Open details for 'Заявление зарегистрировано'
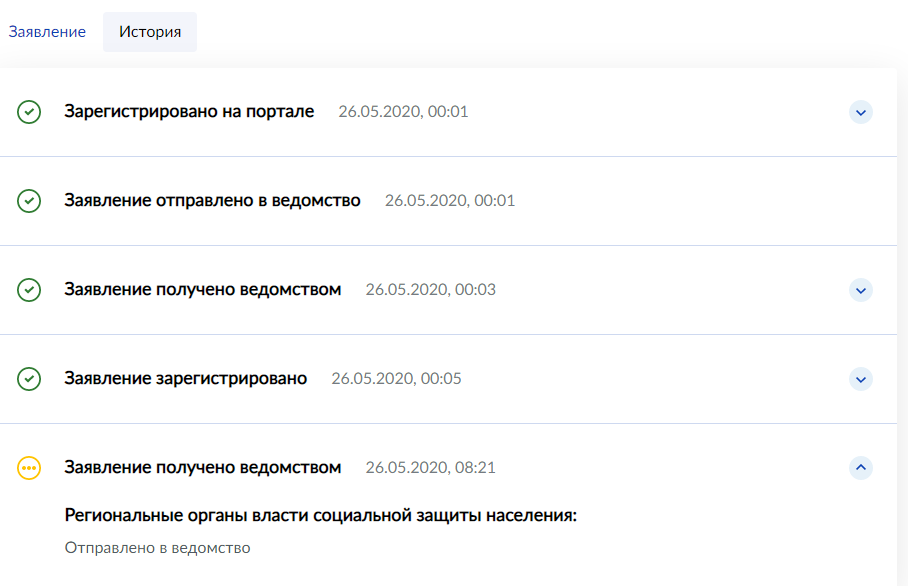908x586 pixels. coord(860,379)
